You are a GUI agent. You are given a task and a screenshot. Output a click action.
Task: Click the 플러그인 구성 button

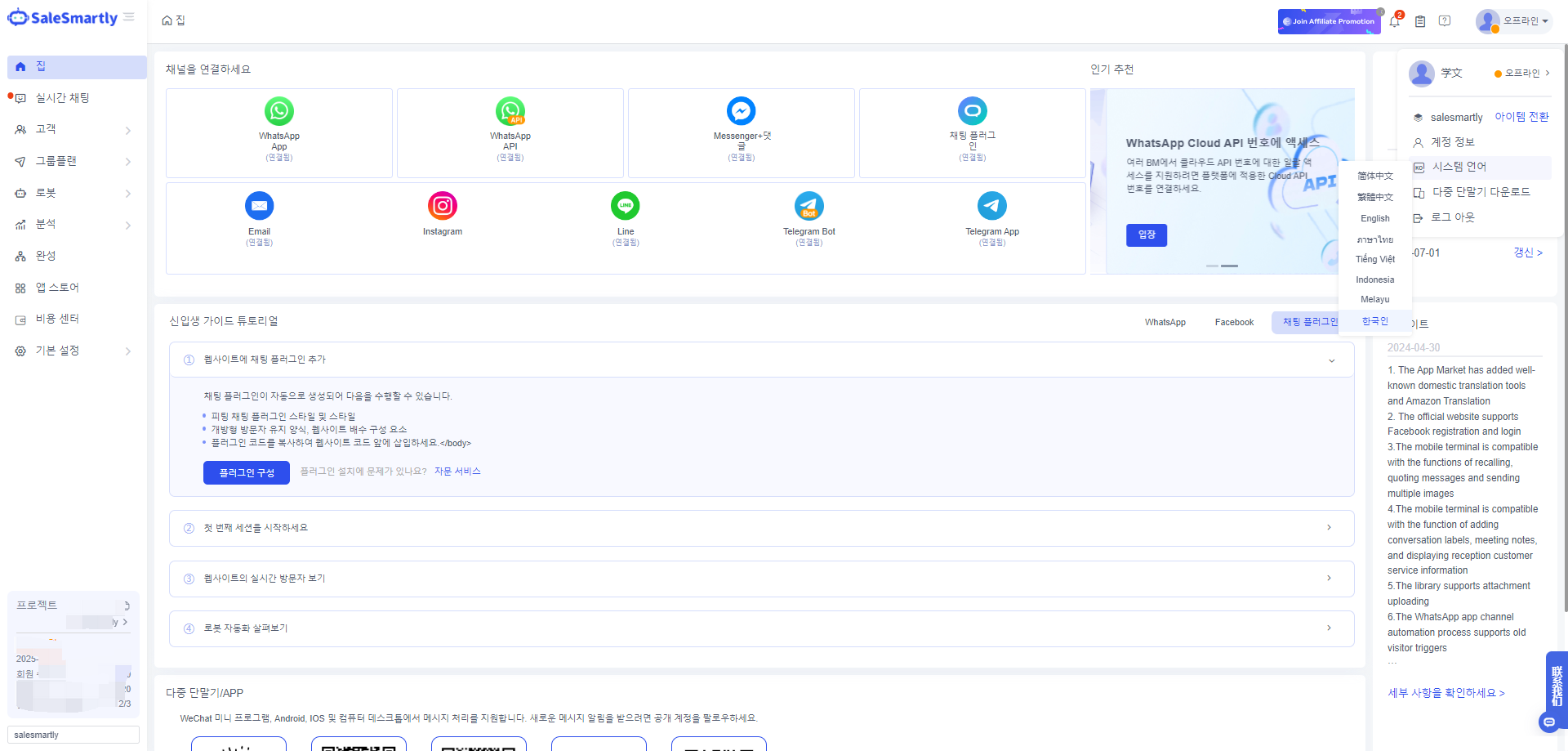tap(246, 473)
